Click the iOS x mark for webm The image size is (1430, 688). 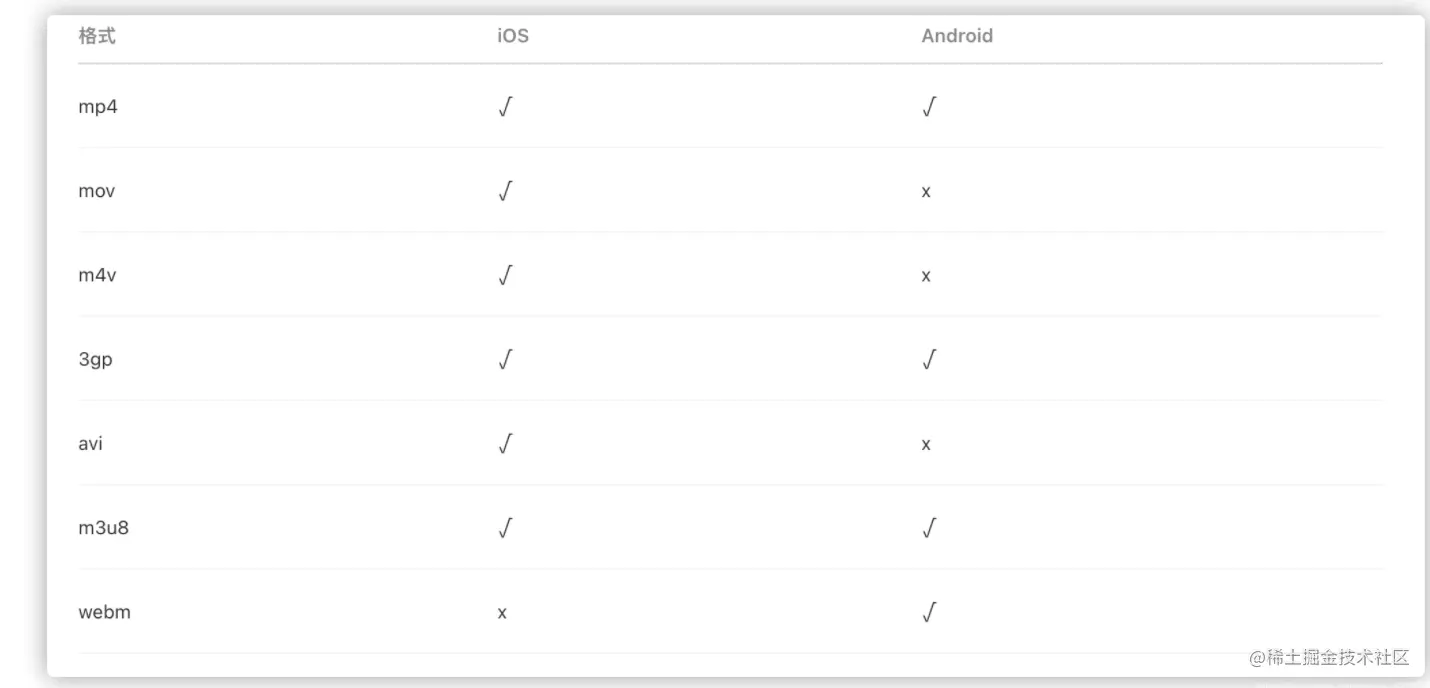[502, 612]
